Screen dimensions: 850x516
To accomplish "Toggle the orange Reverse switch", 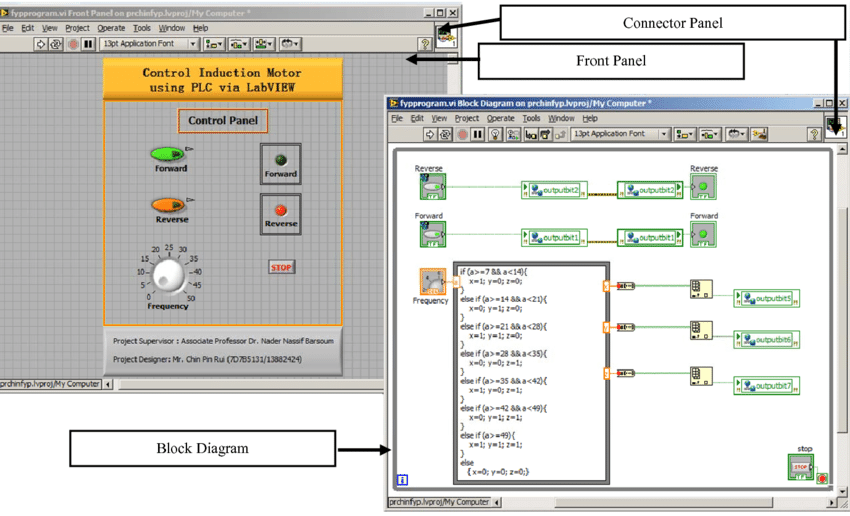I will tap(167, 204).
